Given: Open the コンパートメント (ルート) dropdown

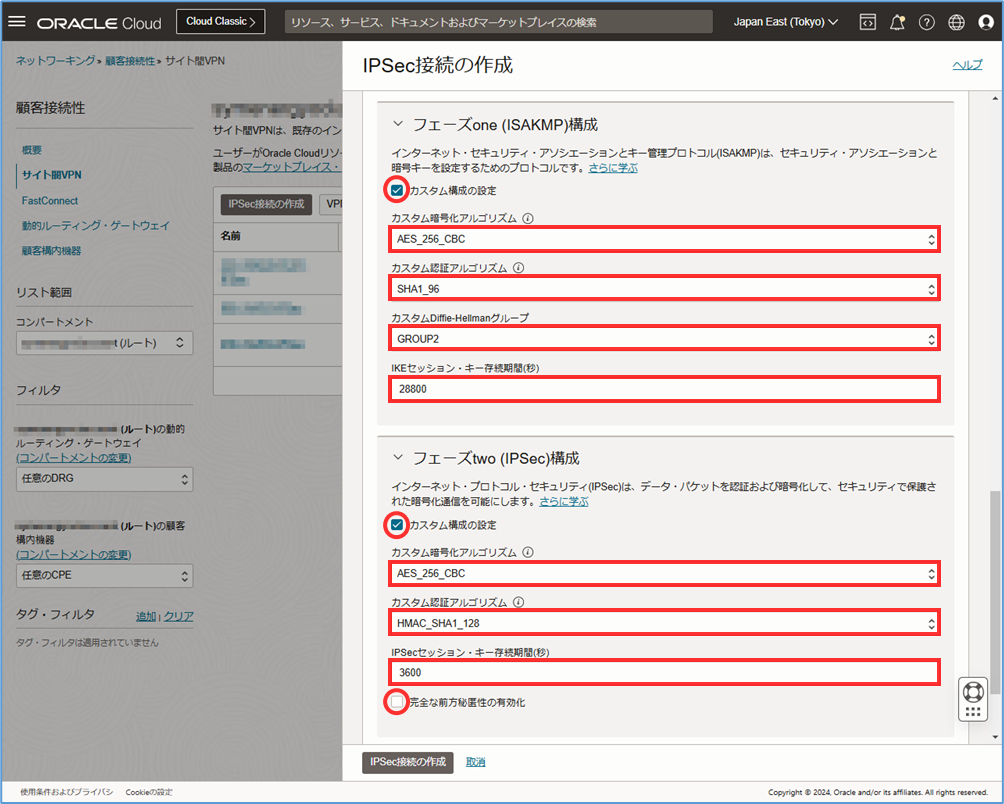Looking at the screenshot, I should pyautogui.click(x=104, y=343).
